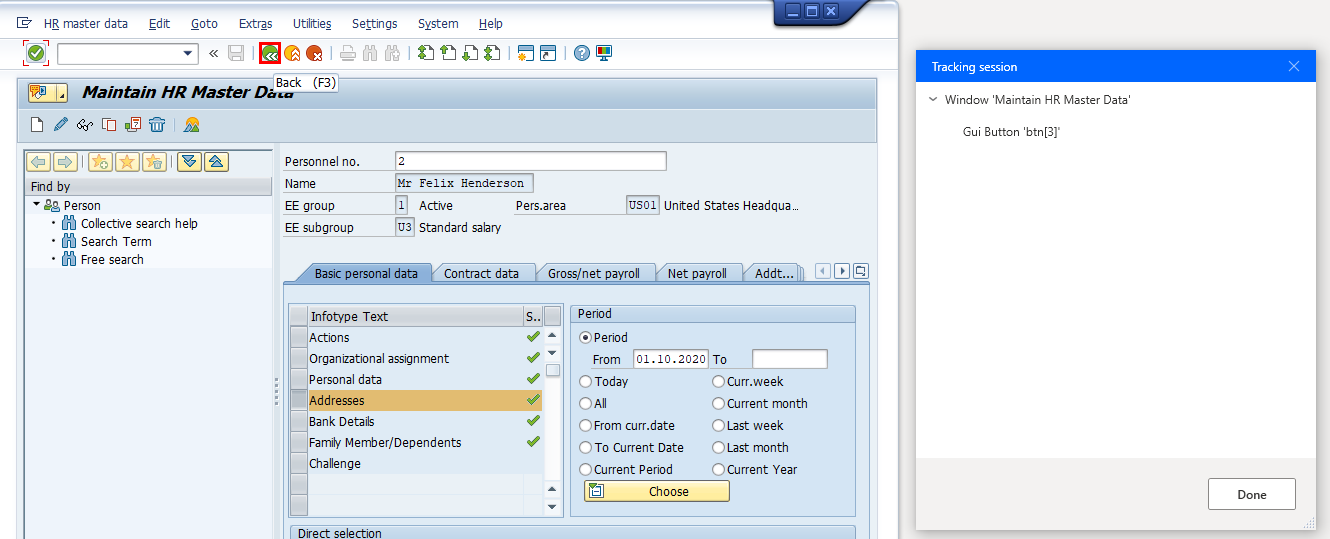The width and height of the screenshot is (1330, 539).
Task: Click the Save diskette icon in toolbar
Action: click(x=236, y=53)
